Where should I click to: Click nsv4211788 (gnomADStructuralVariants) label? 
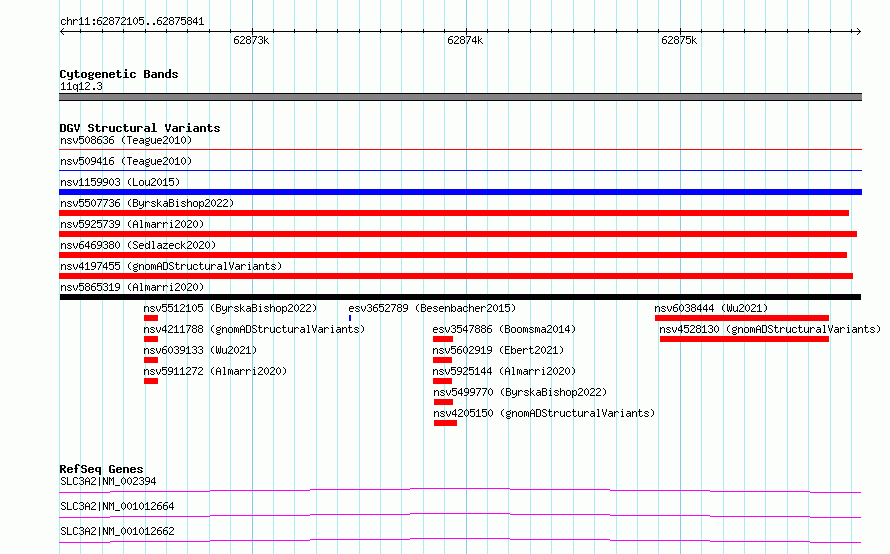pyautogui.click(x=254, y=329)
